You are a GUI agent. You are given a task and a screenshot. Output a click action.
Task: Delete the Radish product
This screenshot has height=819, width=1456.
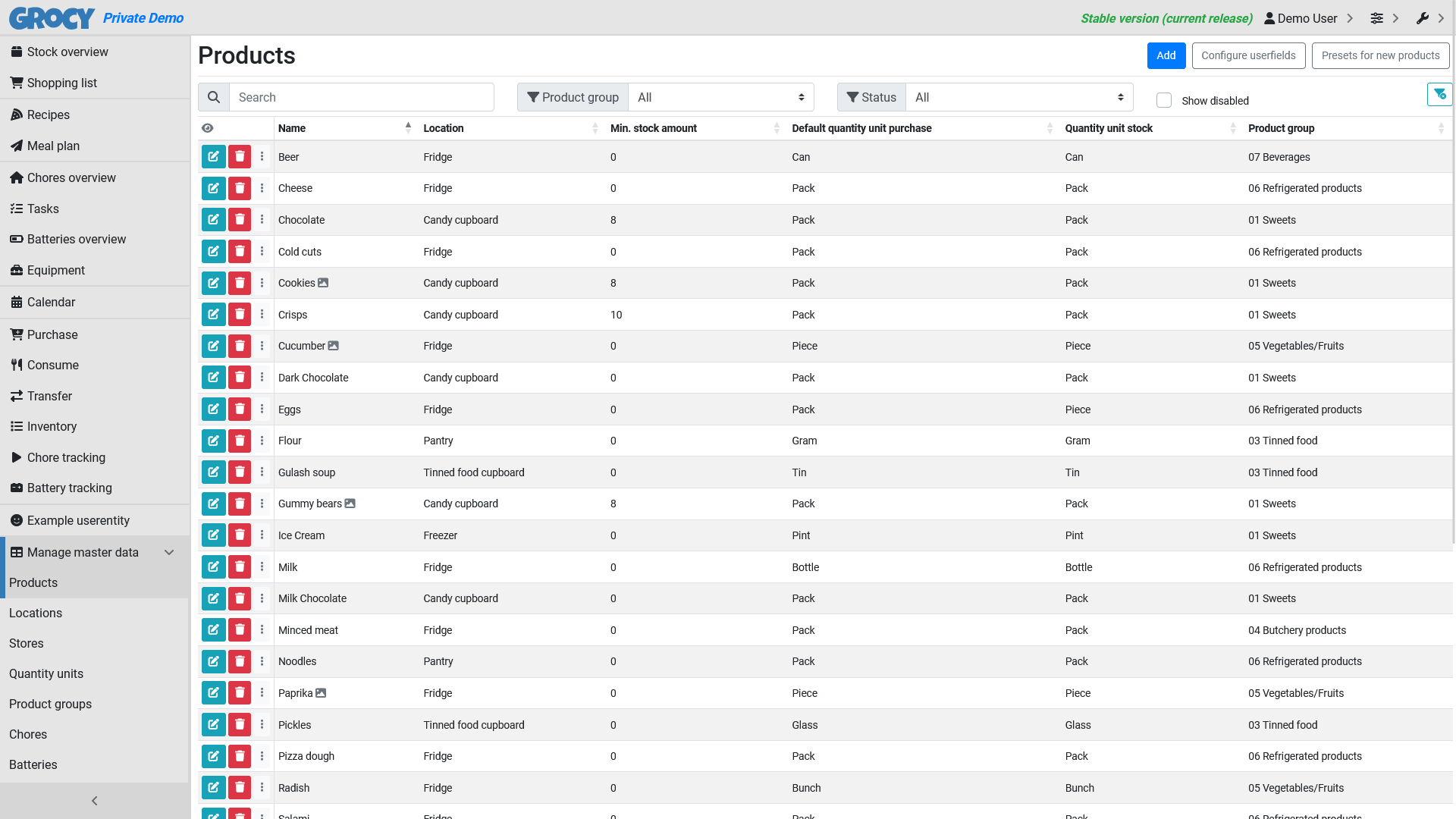point(240,788)
